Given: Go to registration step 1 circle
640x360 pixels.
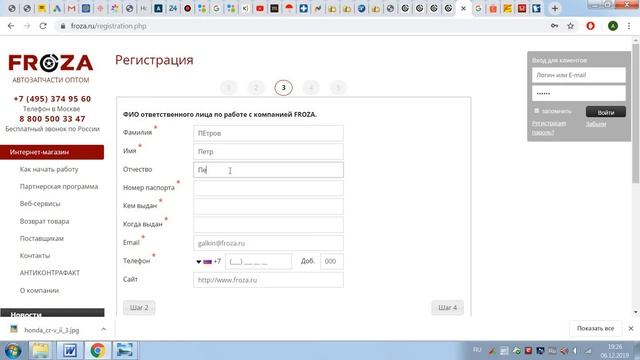Looking at the screenshot, I should click(x=229, y=87).
